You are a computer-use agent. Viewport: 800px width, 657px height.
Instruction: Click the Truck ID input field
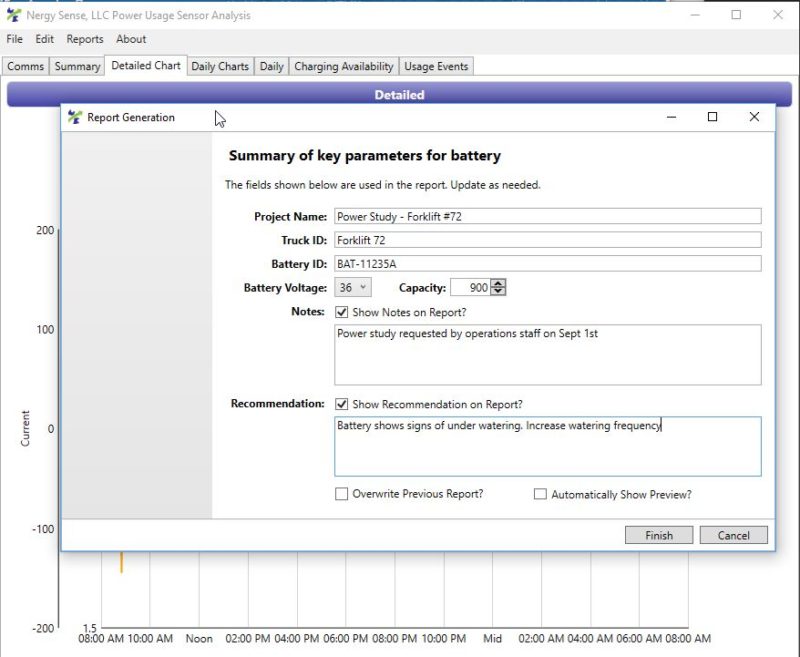(x=547, y=240)
